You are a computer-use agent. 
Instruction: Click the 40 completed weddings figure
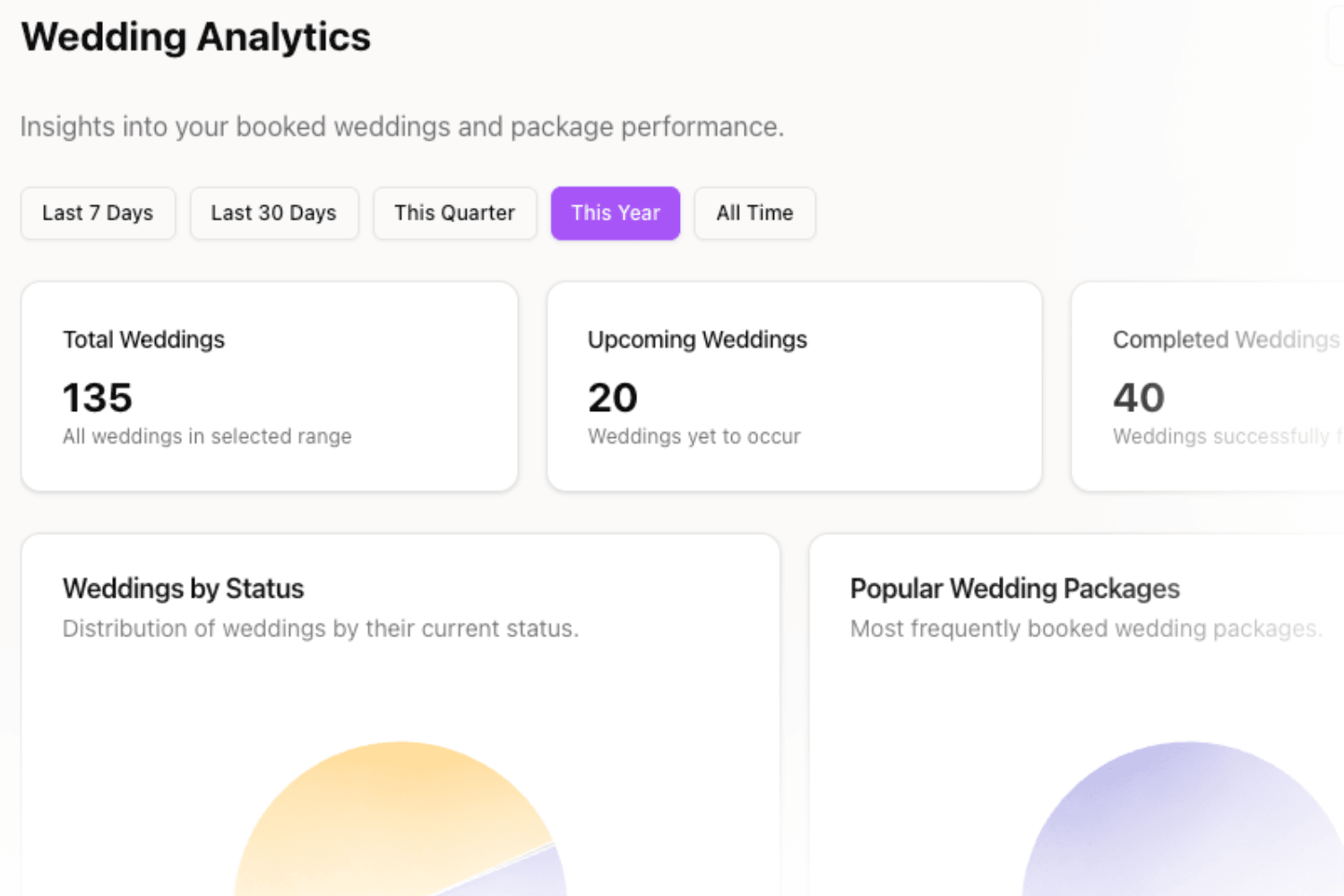[1139, 398]
